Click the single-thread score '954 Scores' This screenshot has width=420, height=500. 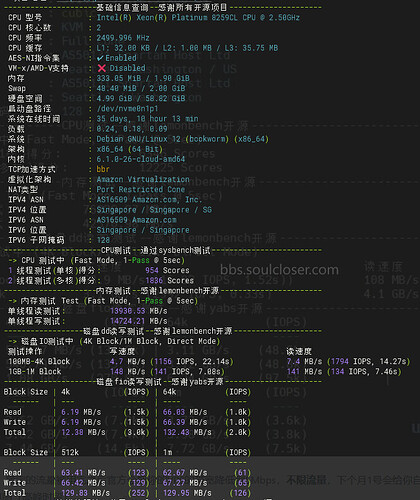coord(167,270)
